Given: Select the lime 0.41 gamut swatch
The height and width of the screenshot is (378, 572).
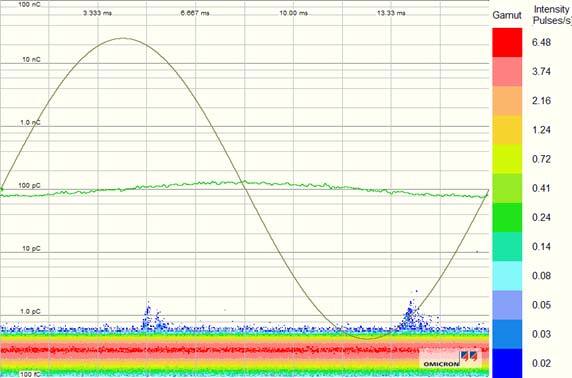Looking at the screenshot, I should 507,188.
